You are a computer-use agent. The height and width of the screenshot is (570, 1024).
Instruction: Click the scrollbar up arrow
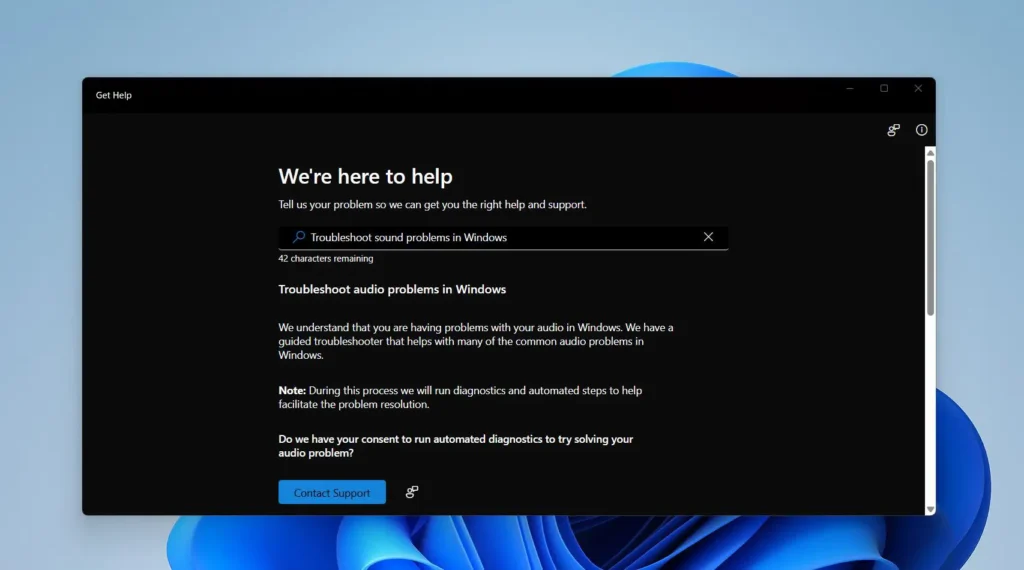pyautogui.click(x=930, y=153)
